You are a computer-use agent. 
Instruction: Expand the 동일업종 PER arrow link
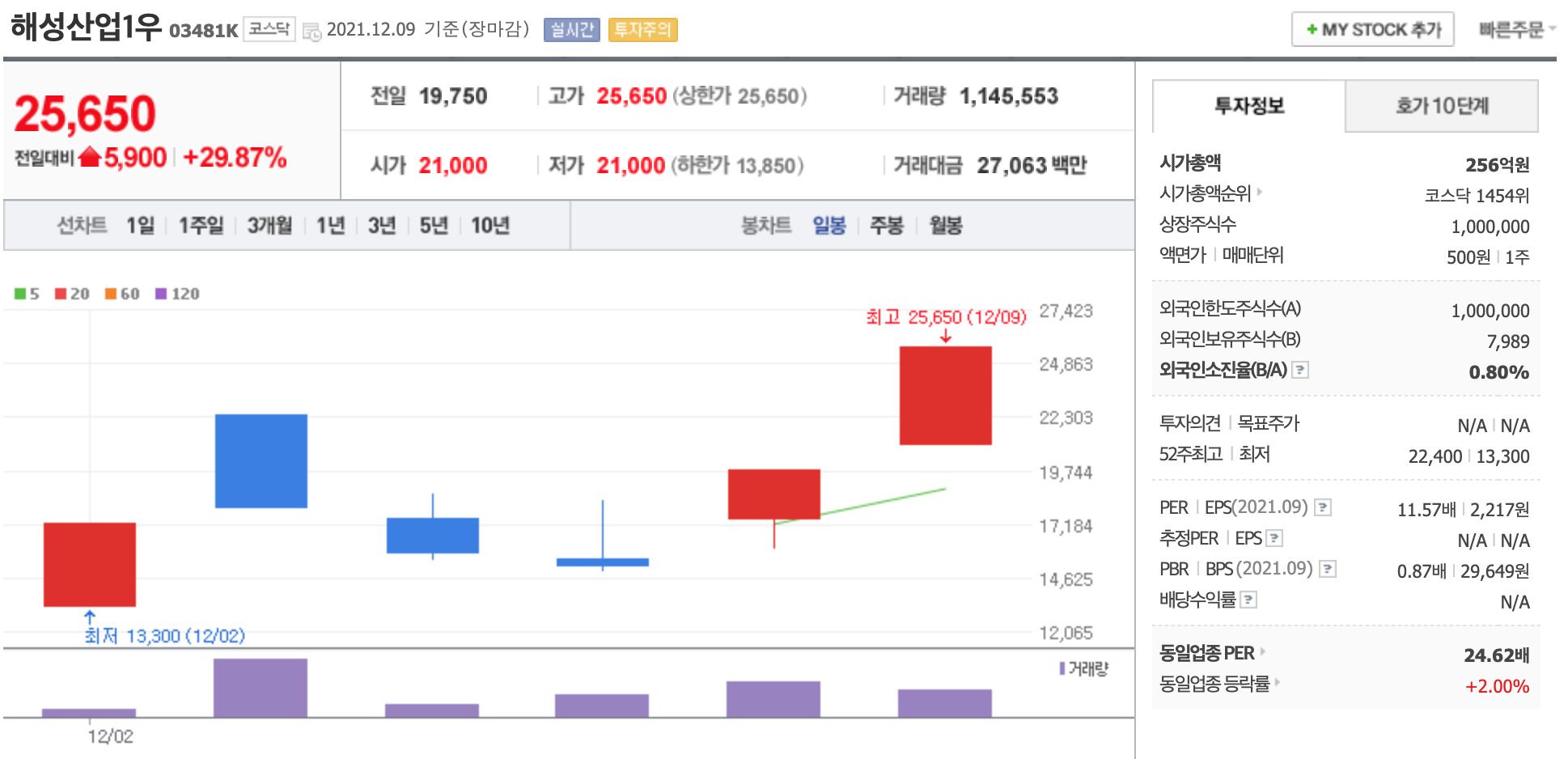1263,651
